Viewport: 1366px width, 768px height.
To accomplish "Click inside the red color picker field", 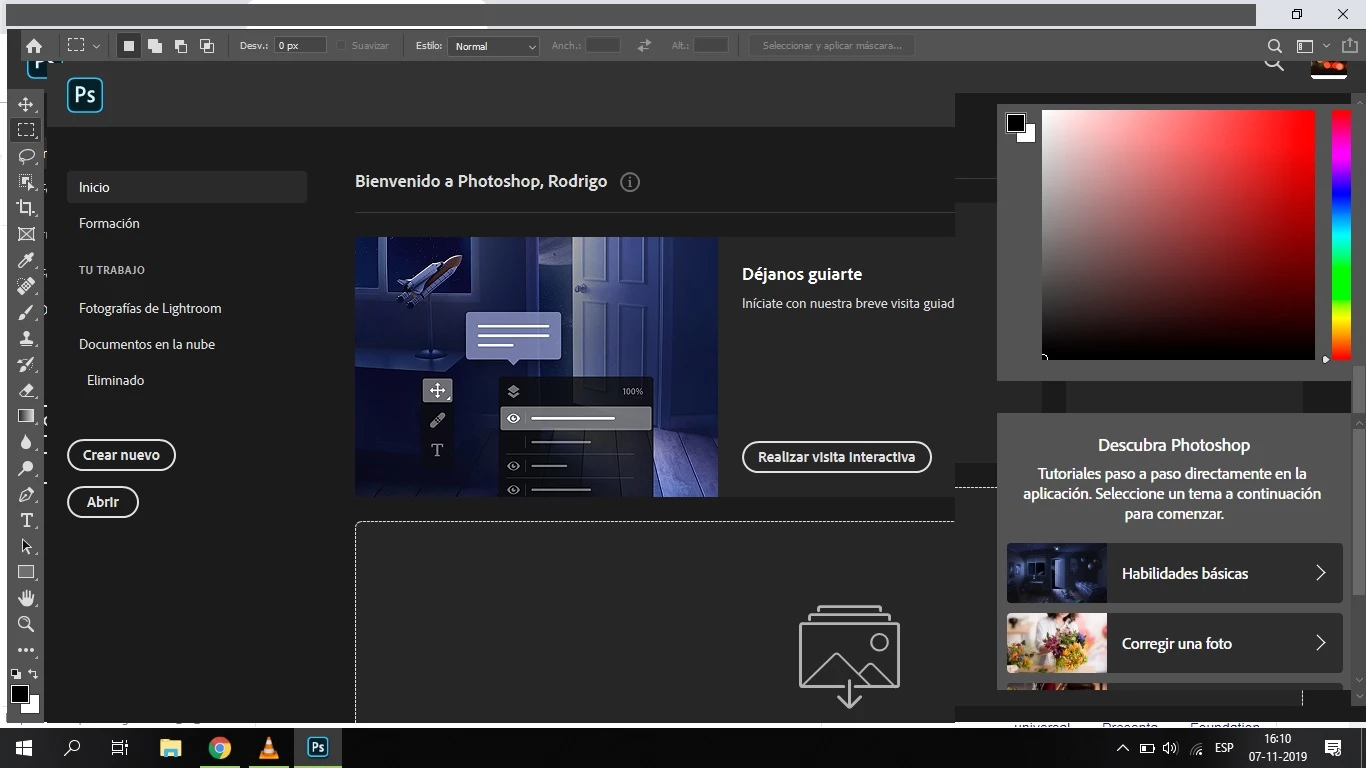I will click(x=1178, y=235).
